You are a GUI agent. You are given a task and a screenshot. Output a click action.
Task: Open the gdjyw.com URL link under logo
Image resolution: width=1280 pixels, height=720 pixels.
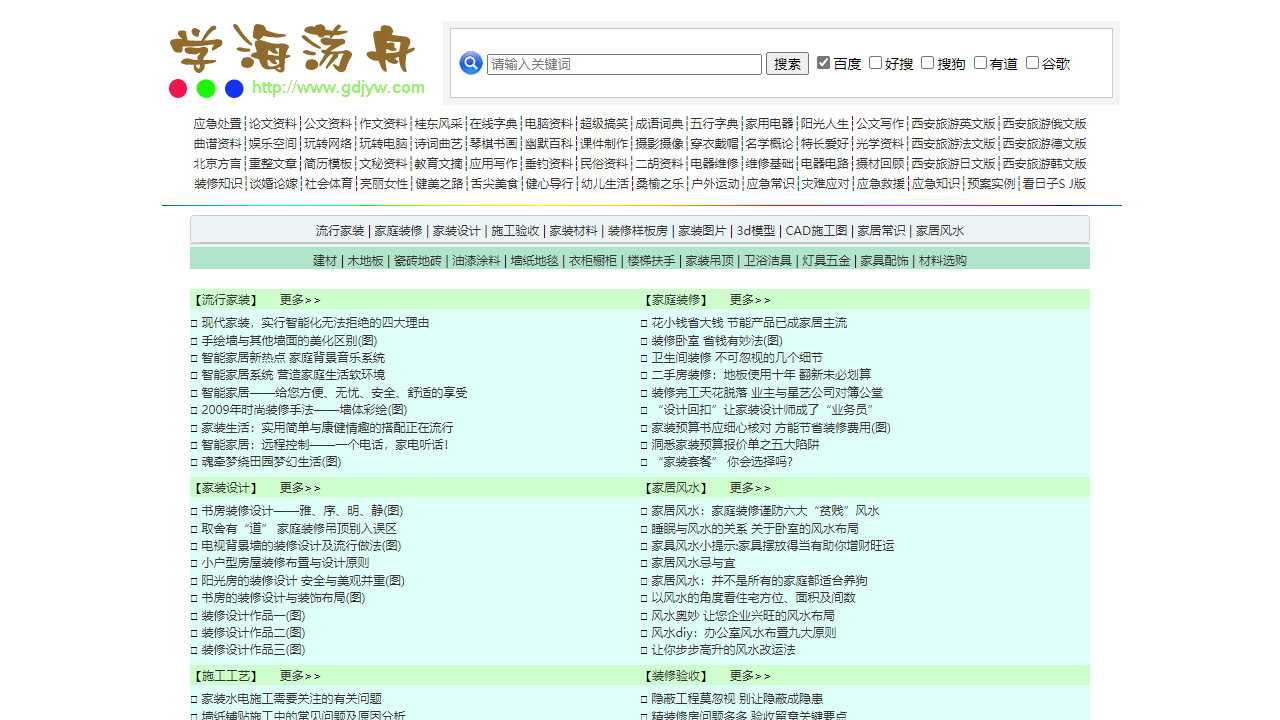pos(338,88)
